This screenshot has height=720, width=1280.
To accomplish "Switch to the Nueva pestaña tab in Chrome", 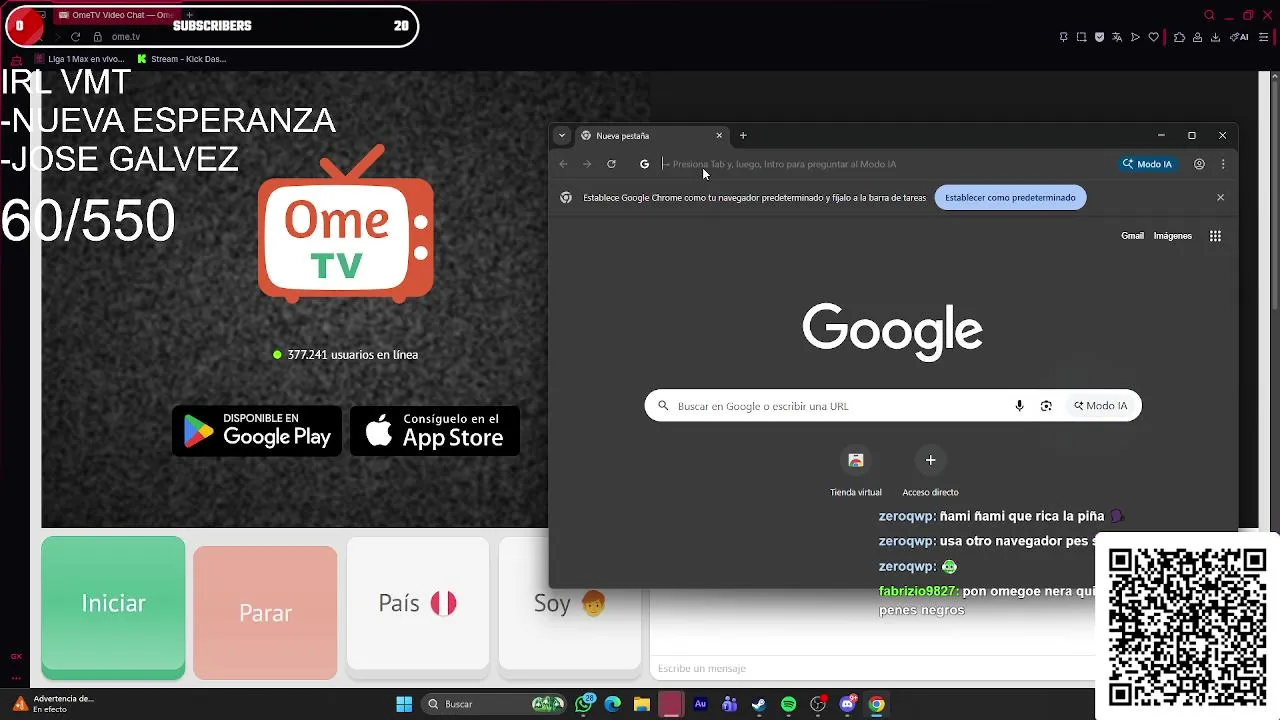I will (x=650, y=135).
